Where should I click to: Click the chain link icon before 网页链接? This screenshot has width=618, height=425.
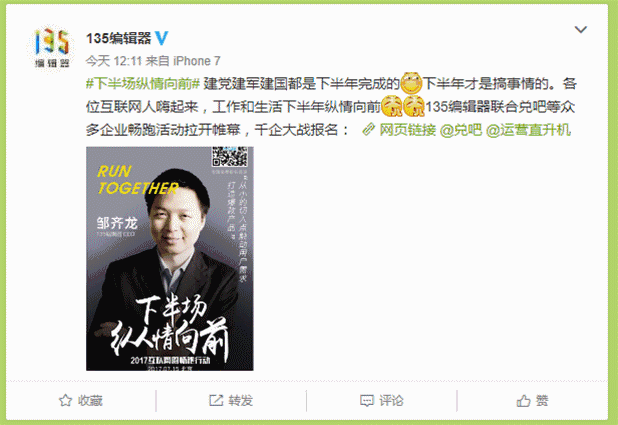pos(368,129)
